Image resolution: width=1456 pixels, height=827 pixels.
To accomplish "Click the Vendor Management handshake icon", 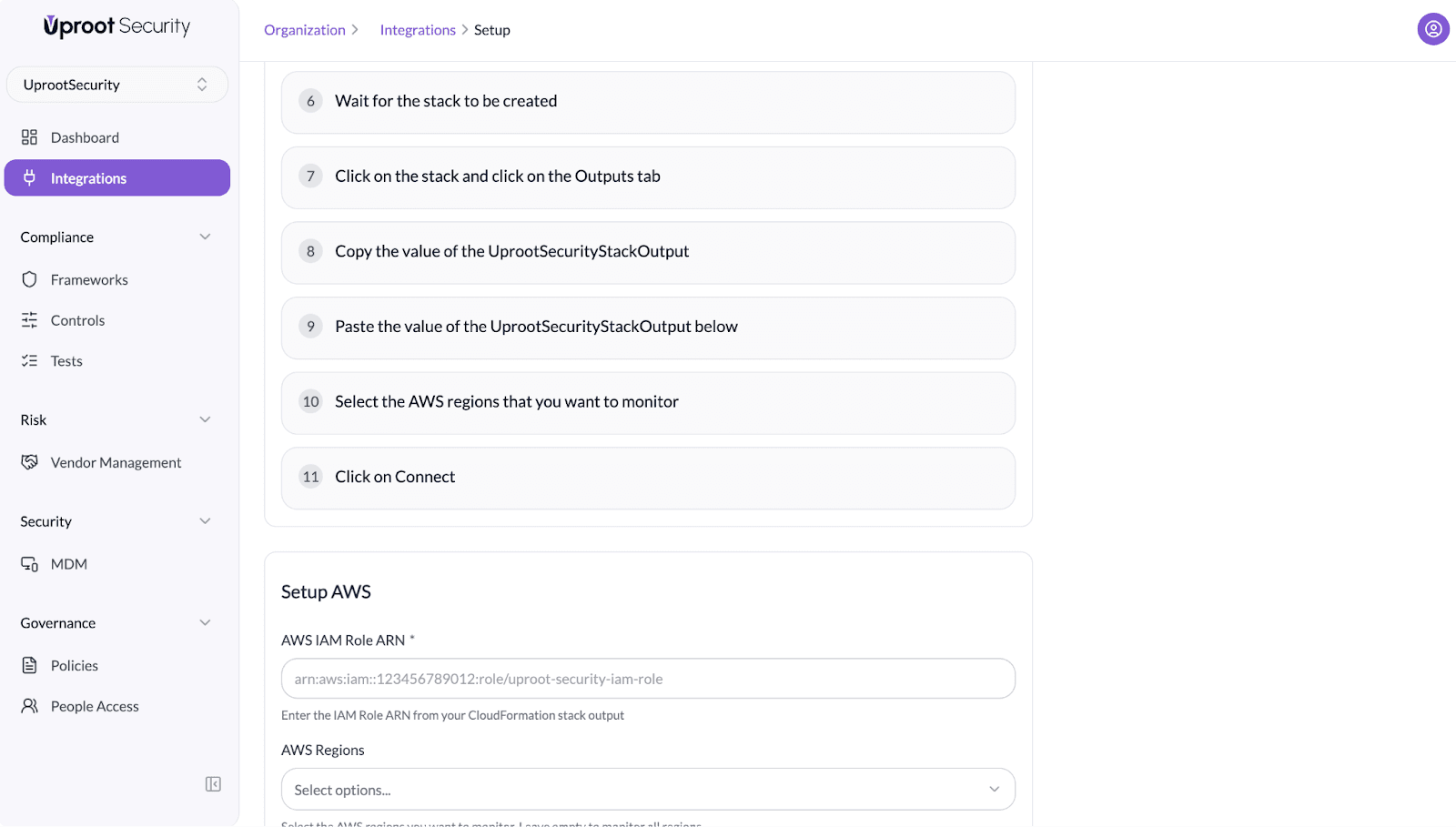I will [29, 462].
